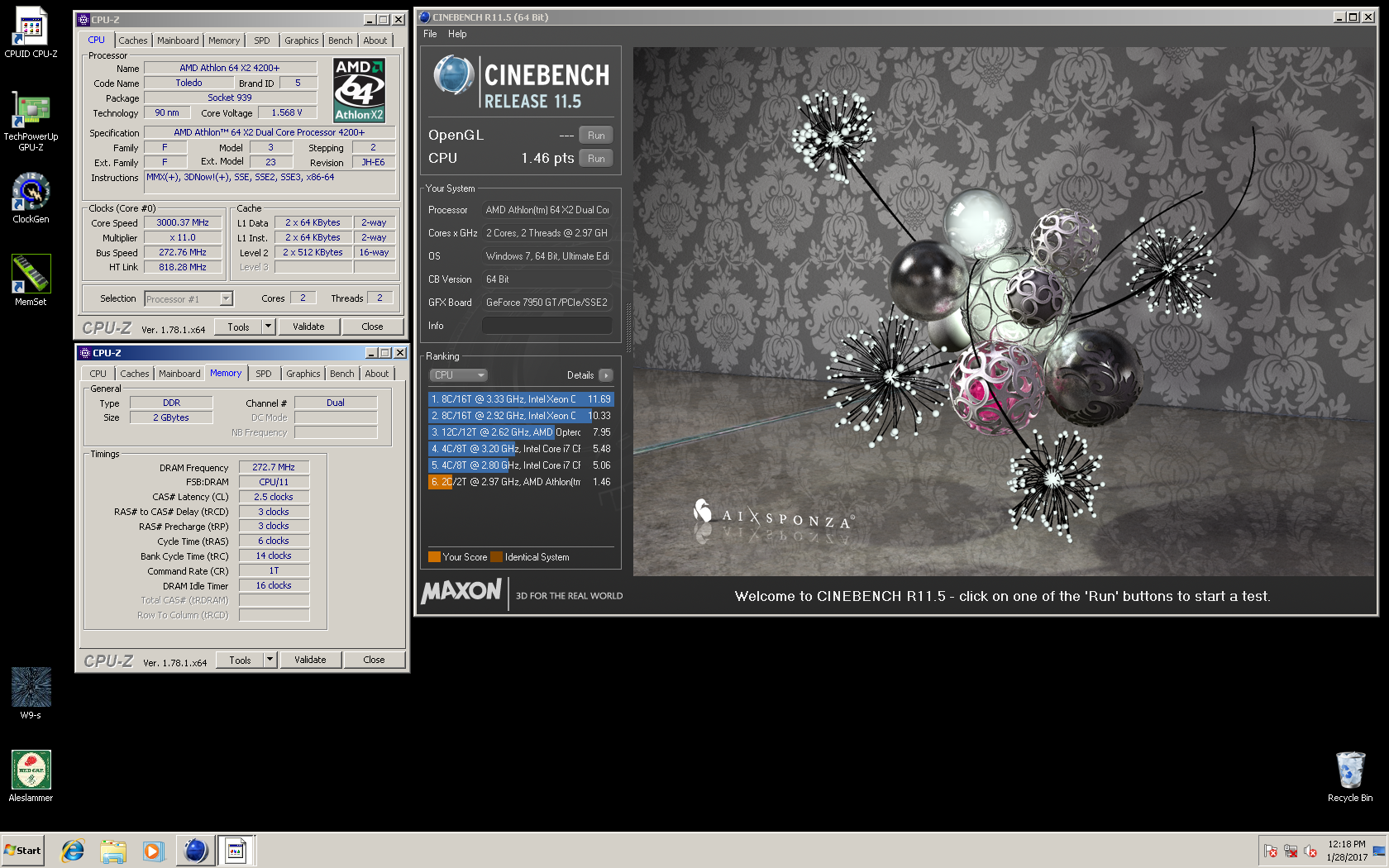Image resolution: width=1389 pixels, height=868 pixels.
Task: Open the TechPowerUp GPU-Z desktop icon
Action: (31, 121)
